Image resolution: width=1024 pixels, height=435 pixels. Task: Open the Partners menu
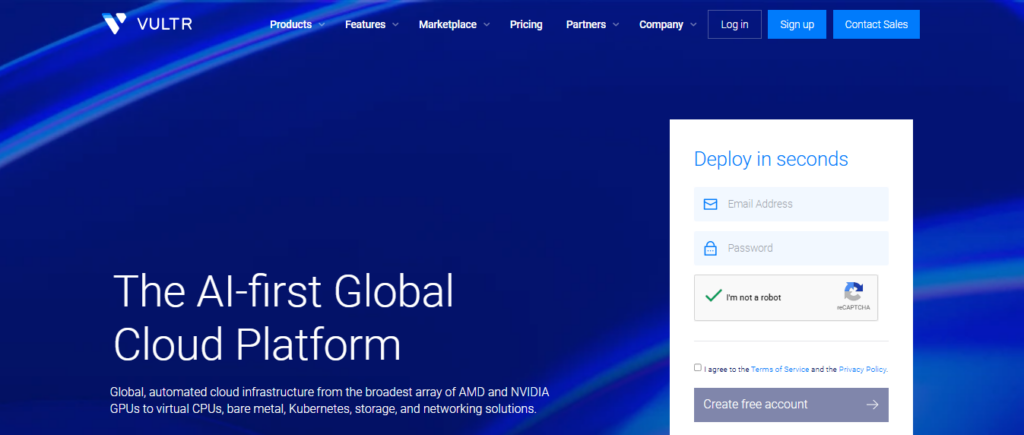point(586,25)
